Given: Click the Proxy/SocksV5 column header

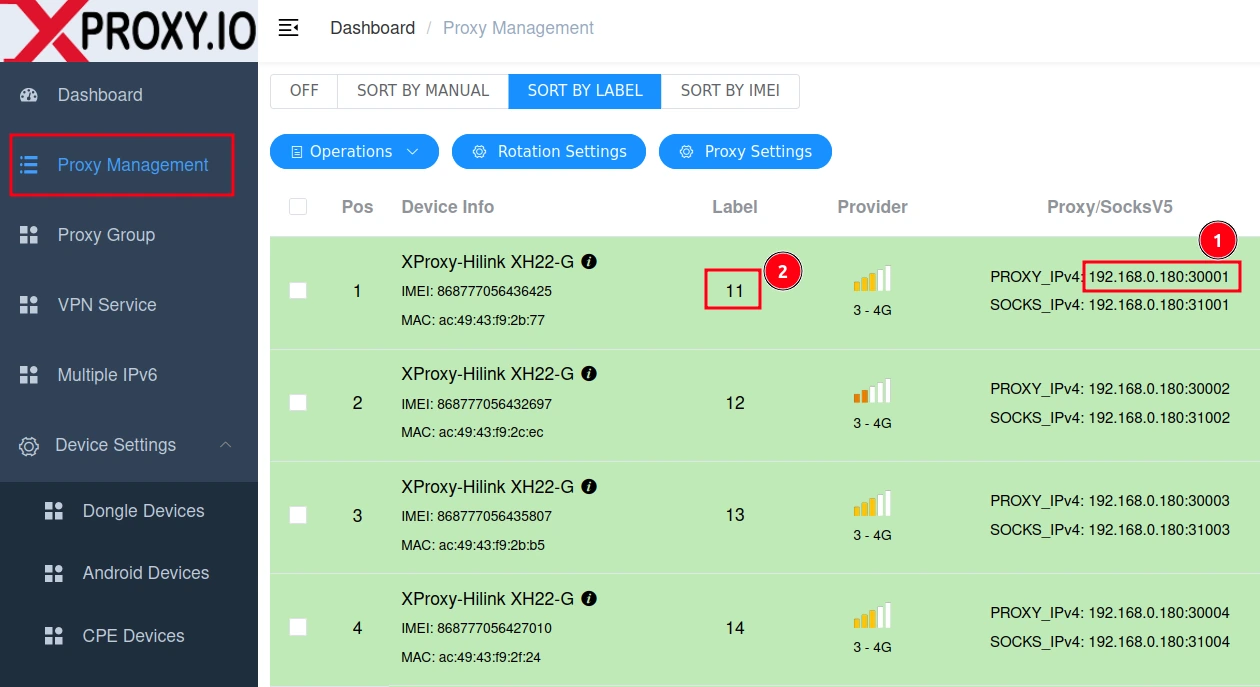Looking at the screenshot, I should tap(1110, 207).
